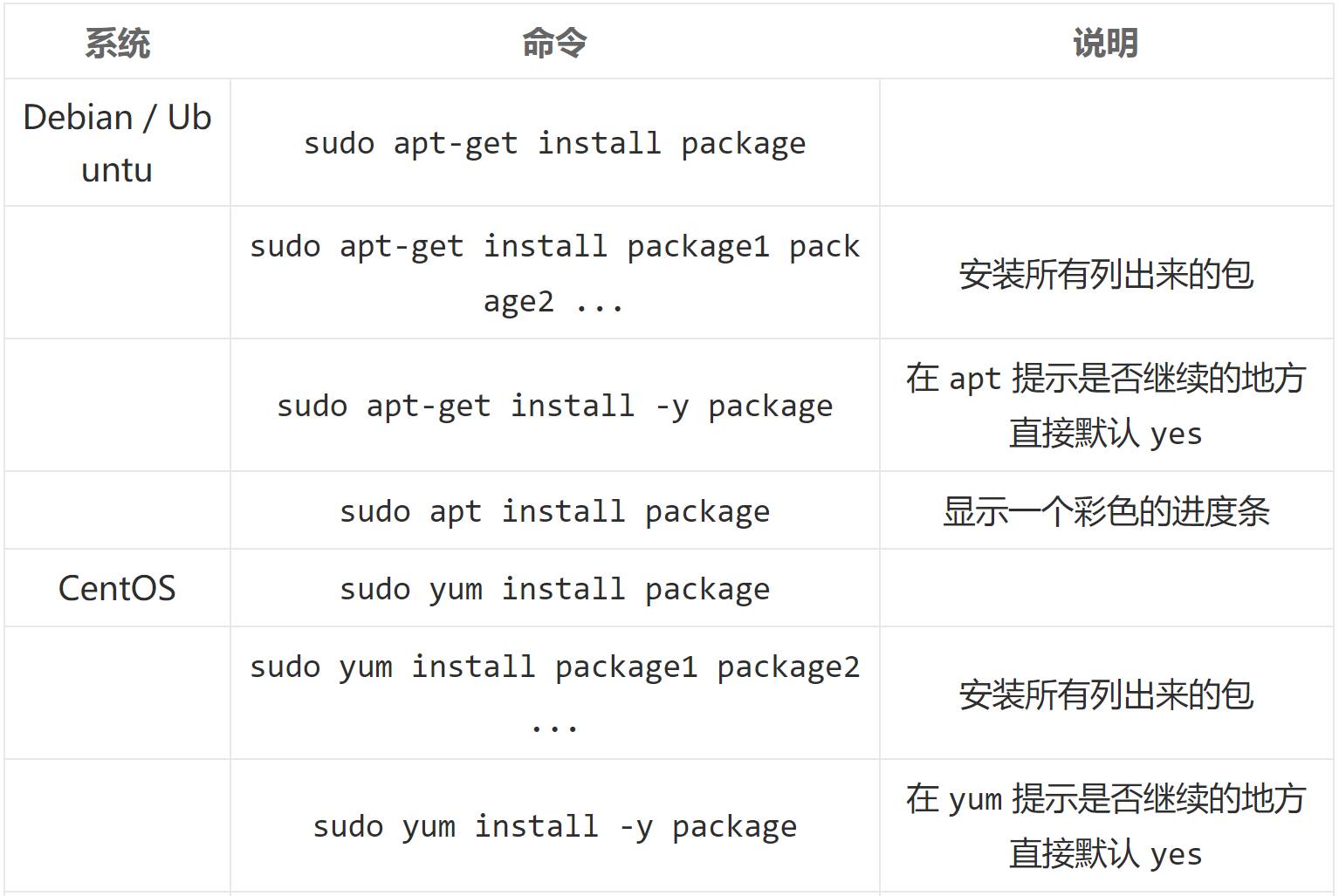The width and height of the screenshot is (1339, 896).
Task: Click empty description cell beside apt-get install package
Action: pyautogui.click(x=1106, y=143)
